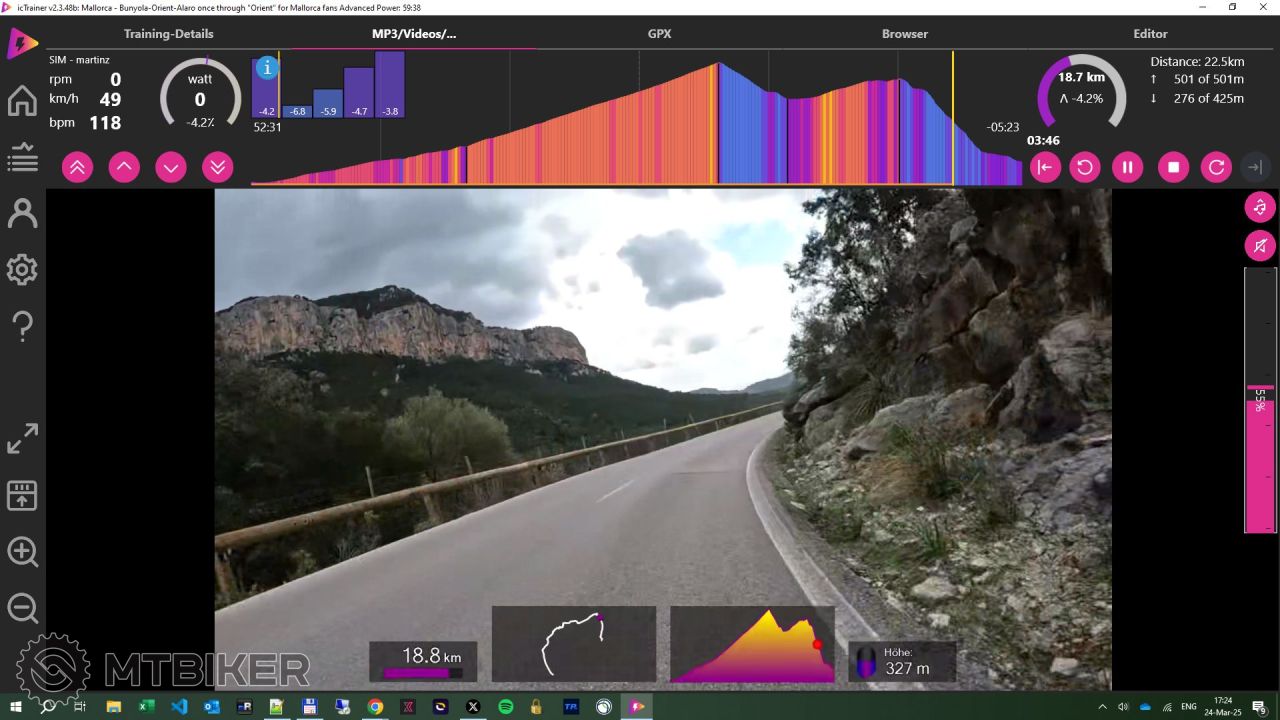1280x720 pixels.
Task: Toggle mute with pink speaker icon
Action: [1260, 245]
